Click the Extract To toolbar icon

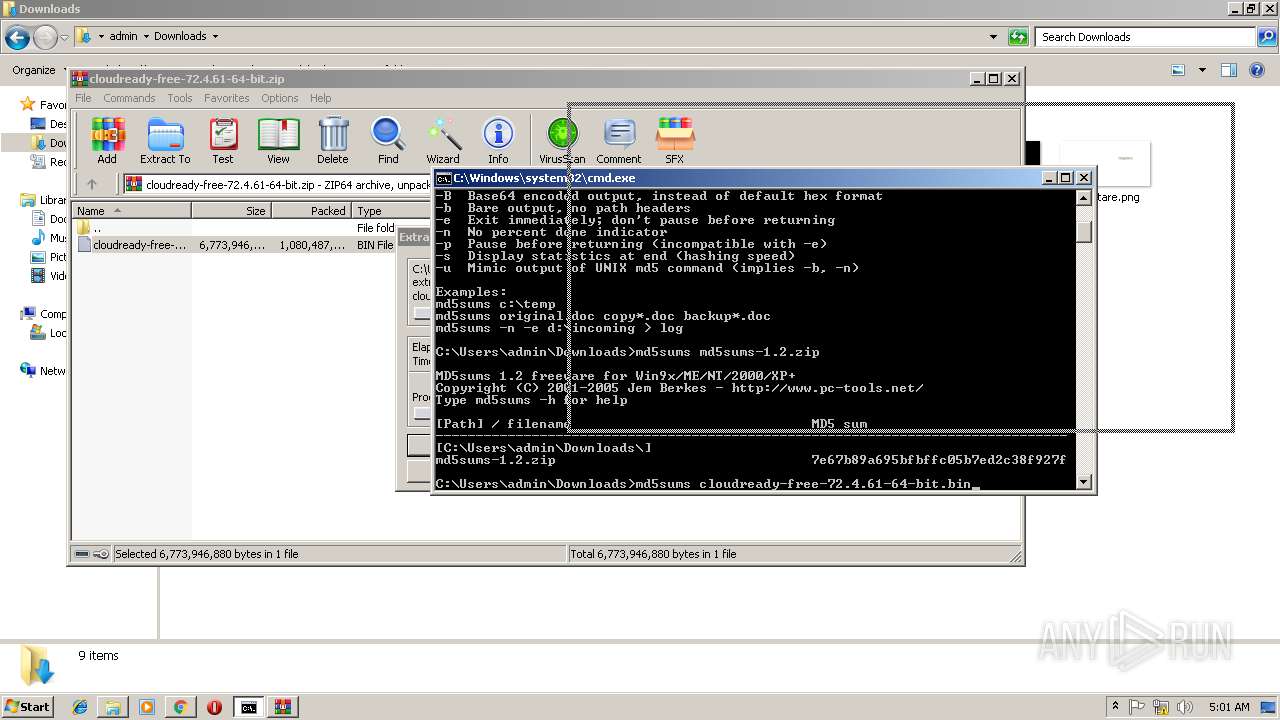pos(165,140)
